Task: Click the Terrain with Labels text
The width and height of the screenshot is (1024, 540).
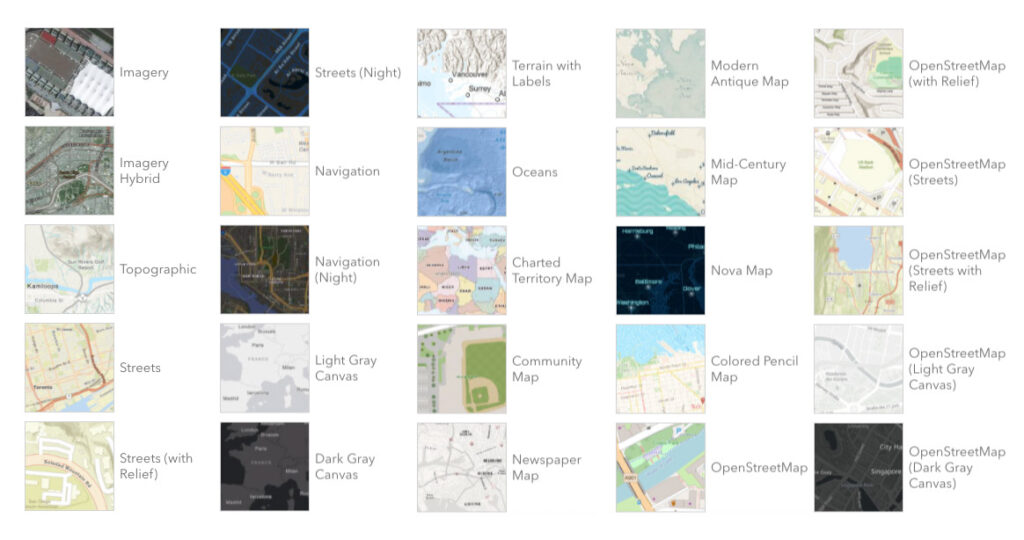Action: (547, 73)
